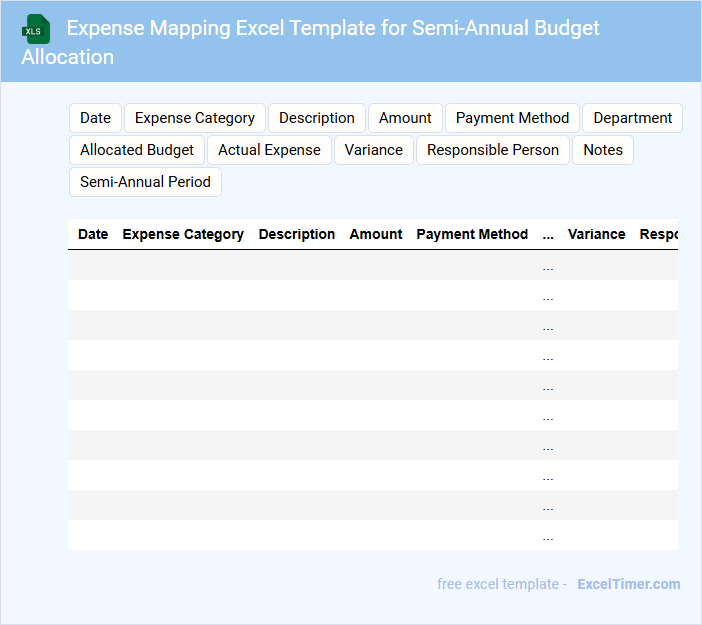Click the Notes field tag
Image resolution: width=702 pixels, height=625 pixels.
coord(603,150)
